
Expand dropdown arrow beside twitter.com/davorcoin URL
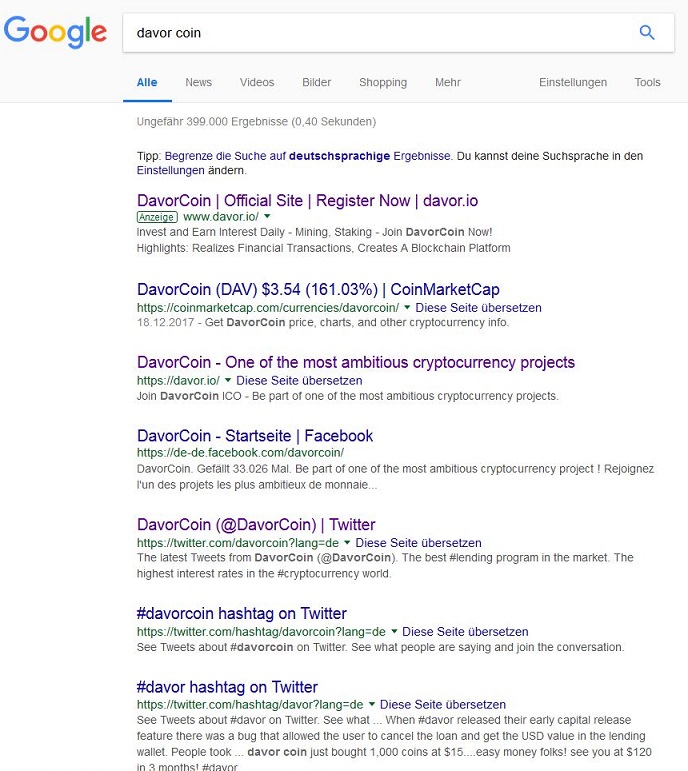[347, 542]
